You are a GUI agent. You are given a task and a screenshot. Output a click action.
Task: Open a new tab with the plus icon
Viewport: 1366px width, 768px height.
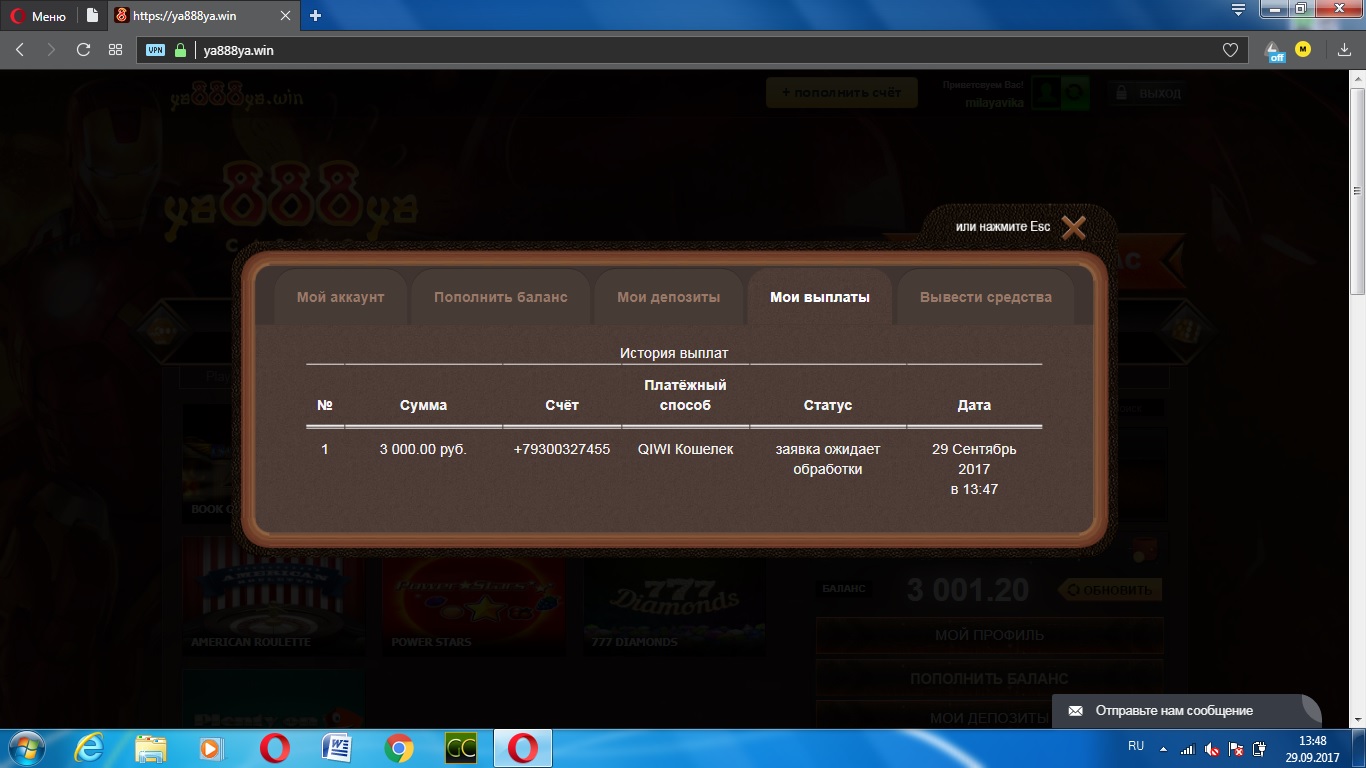click(x=316, y=15)
